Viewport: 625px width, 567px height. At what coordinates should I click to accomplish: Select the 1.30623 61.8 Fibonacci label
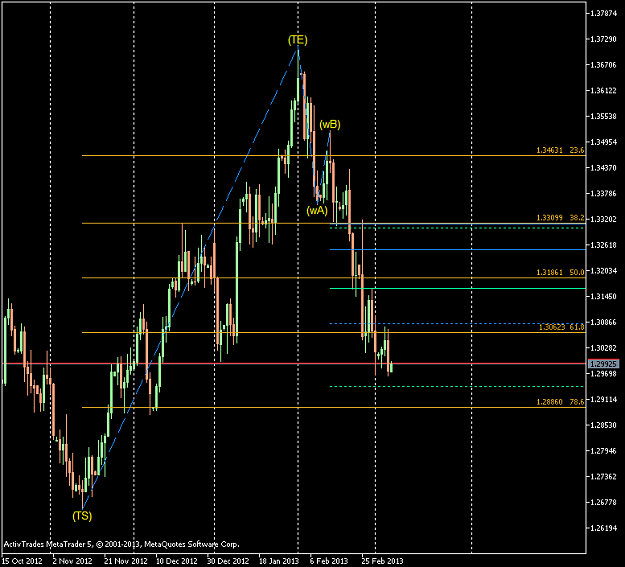click(561, 327)
